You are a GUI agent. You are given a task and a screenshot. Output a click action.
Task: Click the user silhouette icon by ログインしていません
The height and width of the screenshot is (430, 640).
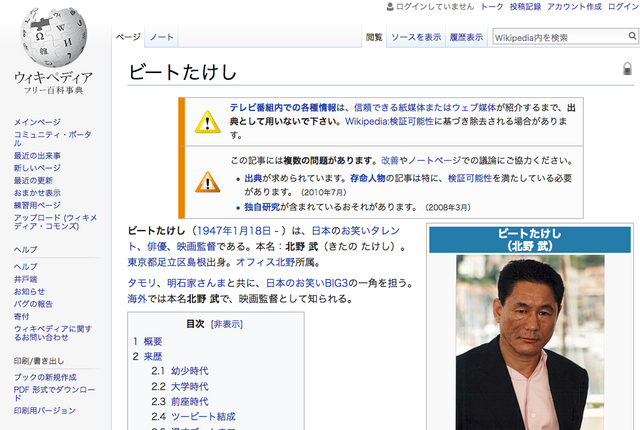point(390,7)
